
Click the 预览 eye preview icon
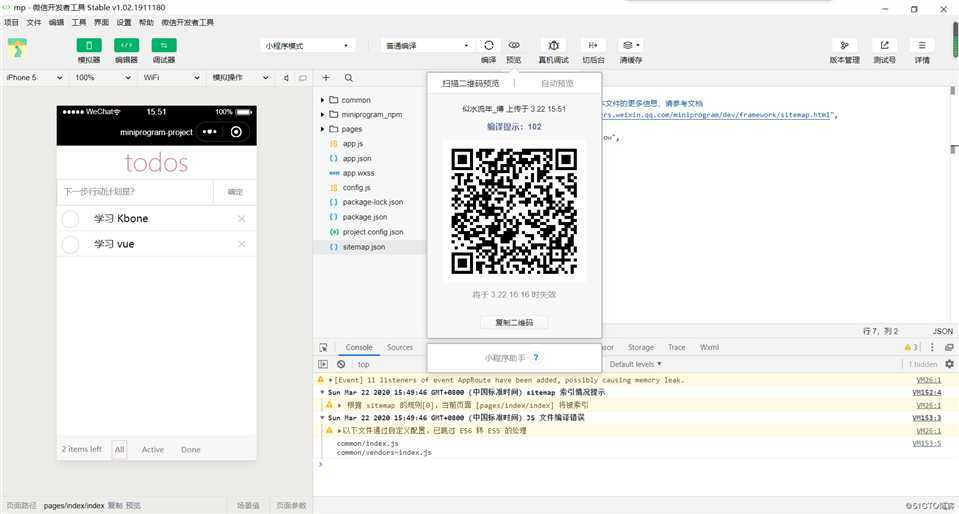pos(514,45)
